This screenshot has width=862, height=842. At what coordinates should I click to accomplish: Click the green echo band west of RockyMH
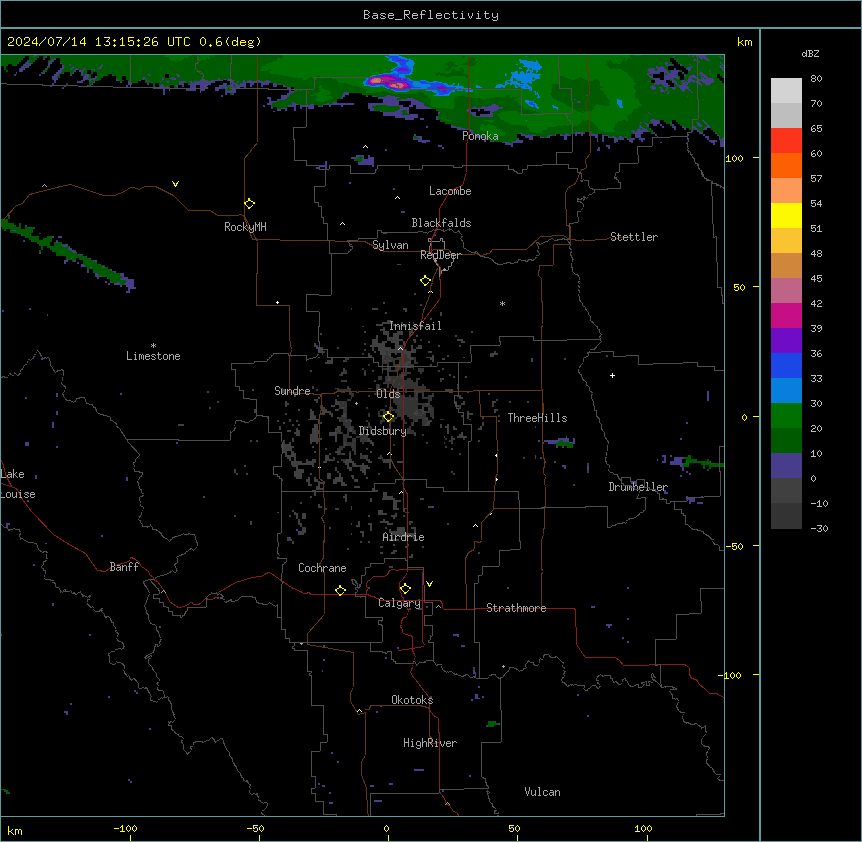69,253
